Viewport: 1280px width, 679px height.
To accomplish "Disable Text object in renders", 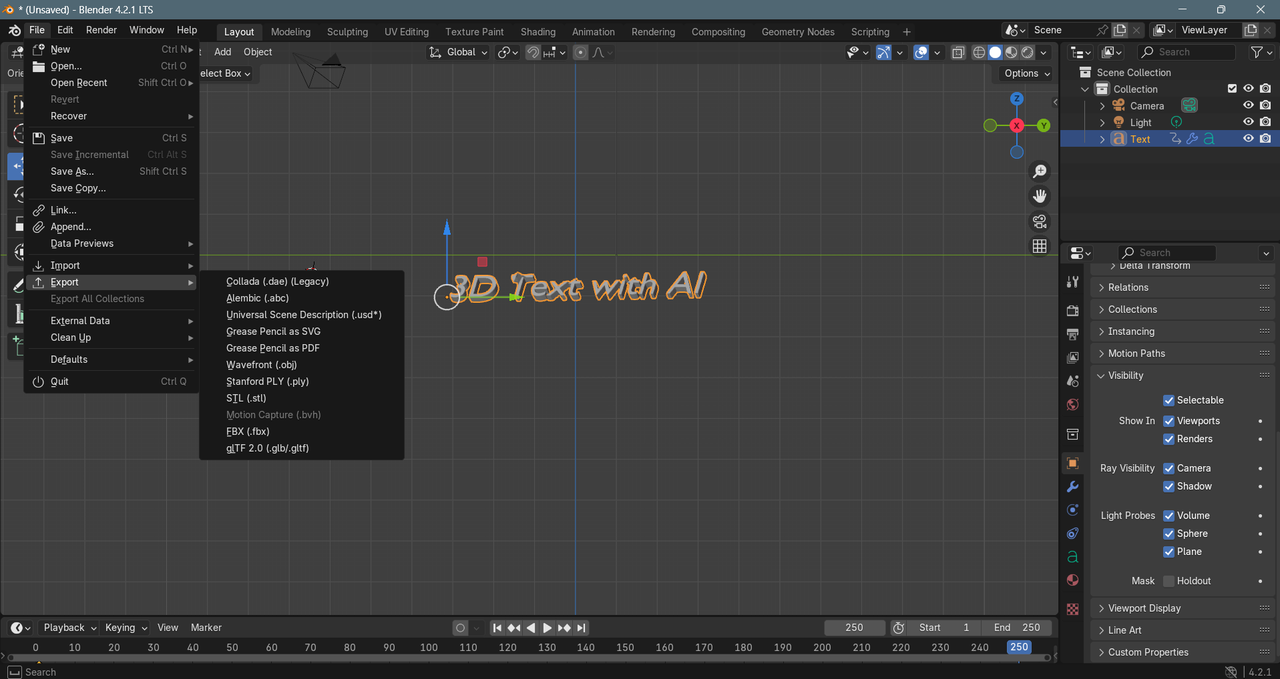I will pos(1265,139).
